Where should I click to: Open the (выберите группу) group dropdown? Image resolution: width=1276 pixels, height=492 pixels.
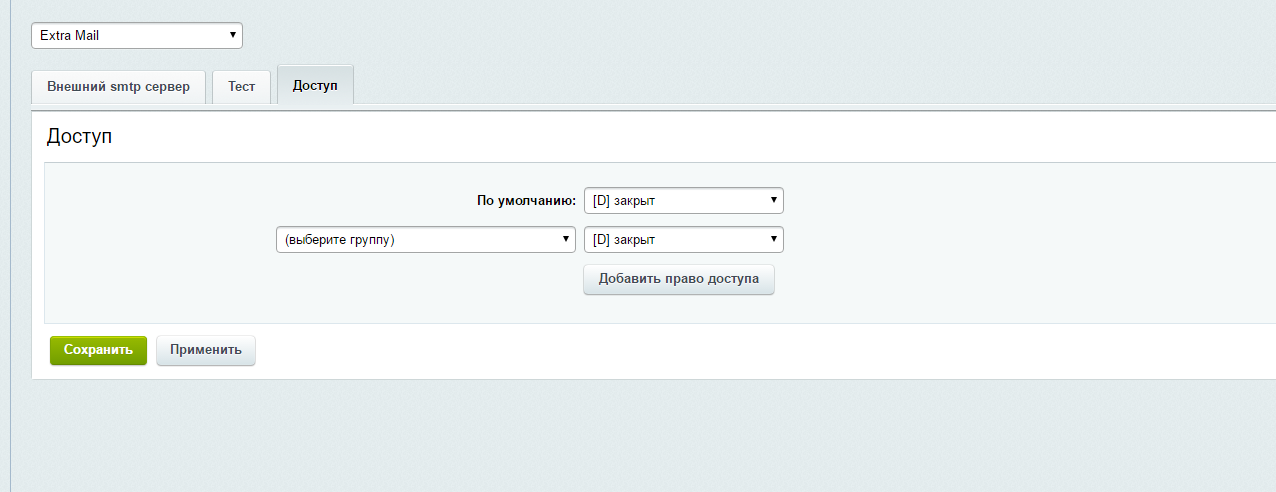point(426,240)
